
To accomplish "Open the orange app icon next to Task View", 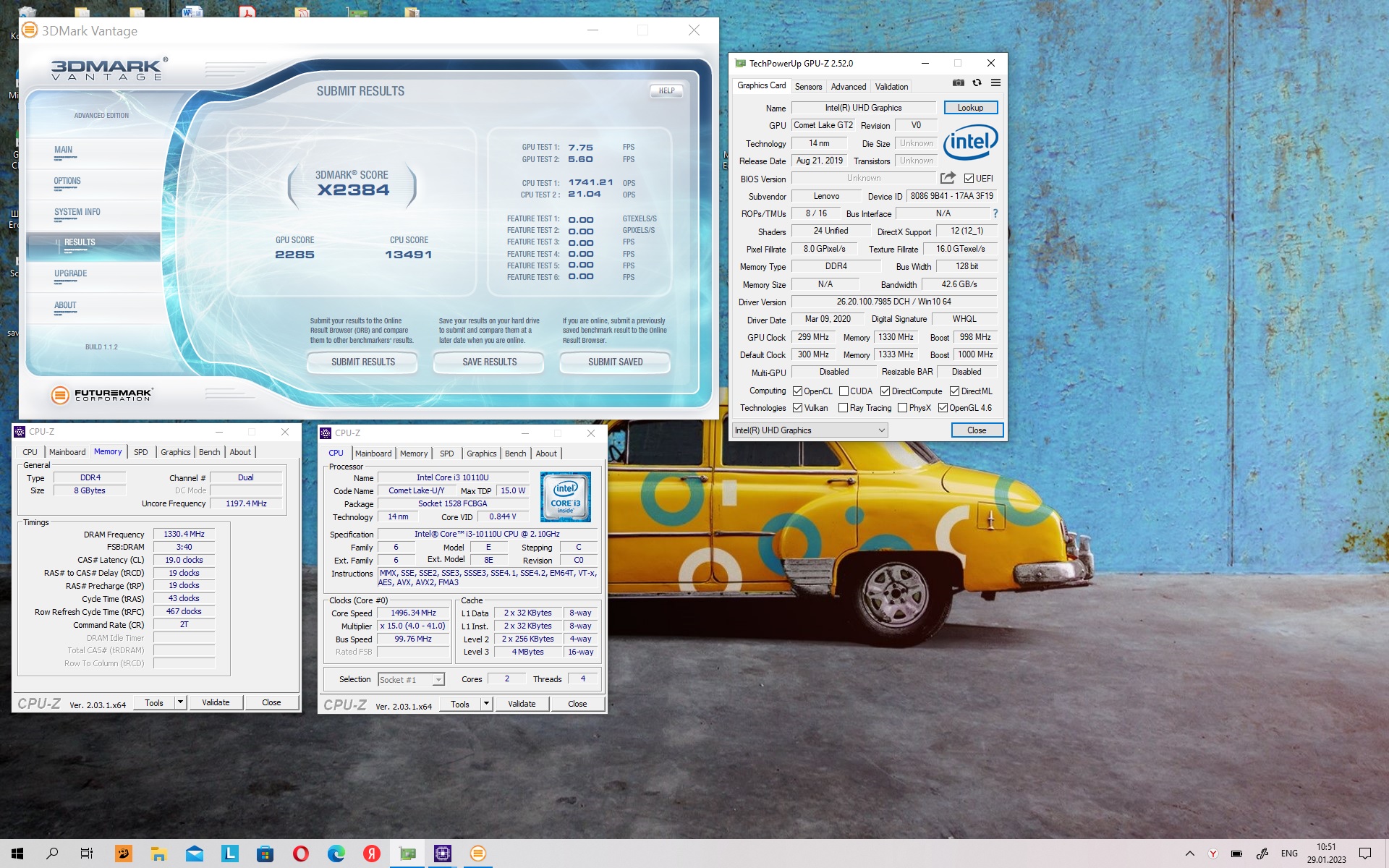I will (123, 854).
